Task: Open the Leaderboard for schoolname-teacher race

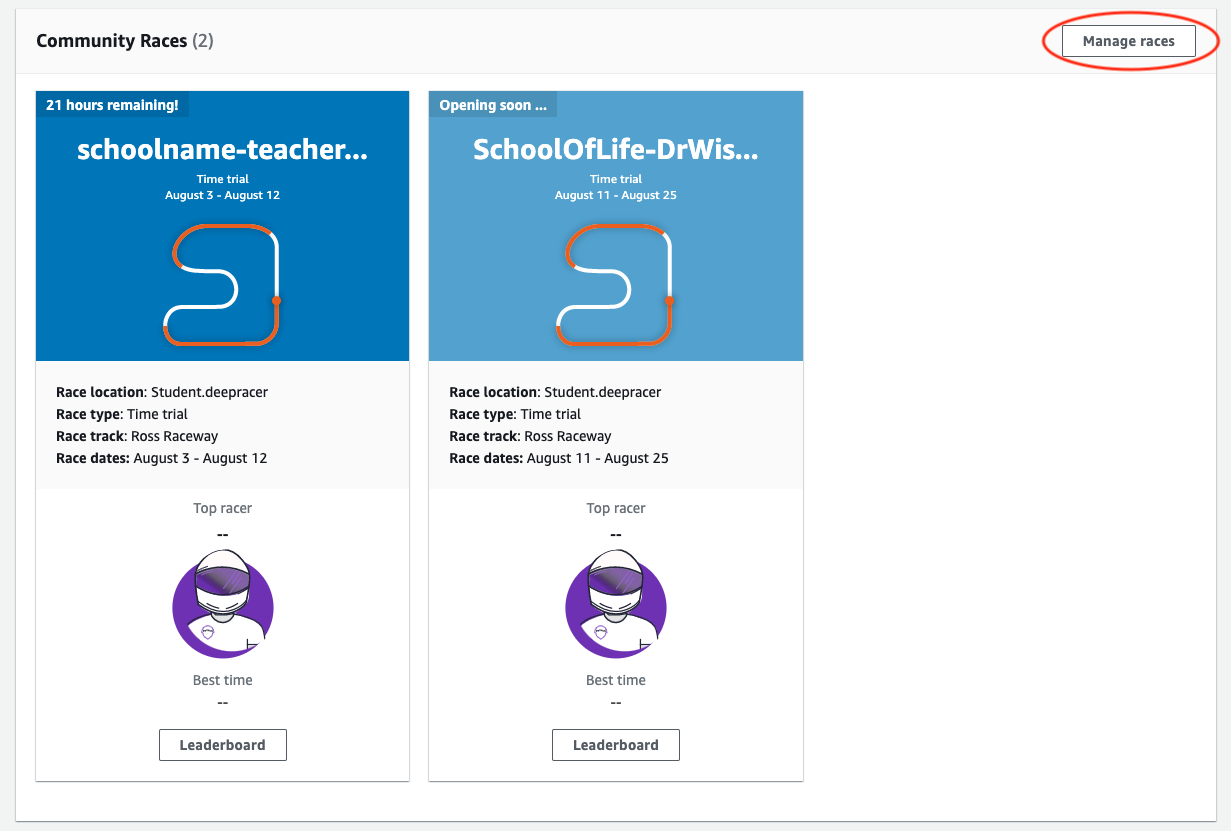Action: point(222,744)
